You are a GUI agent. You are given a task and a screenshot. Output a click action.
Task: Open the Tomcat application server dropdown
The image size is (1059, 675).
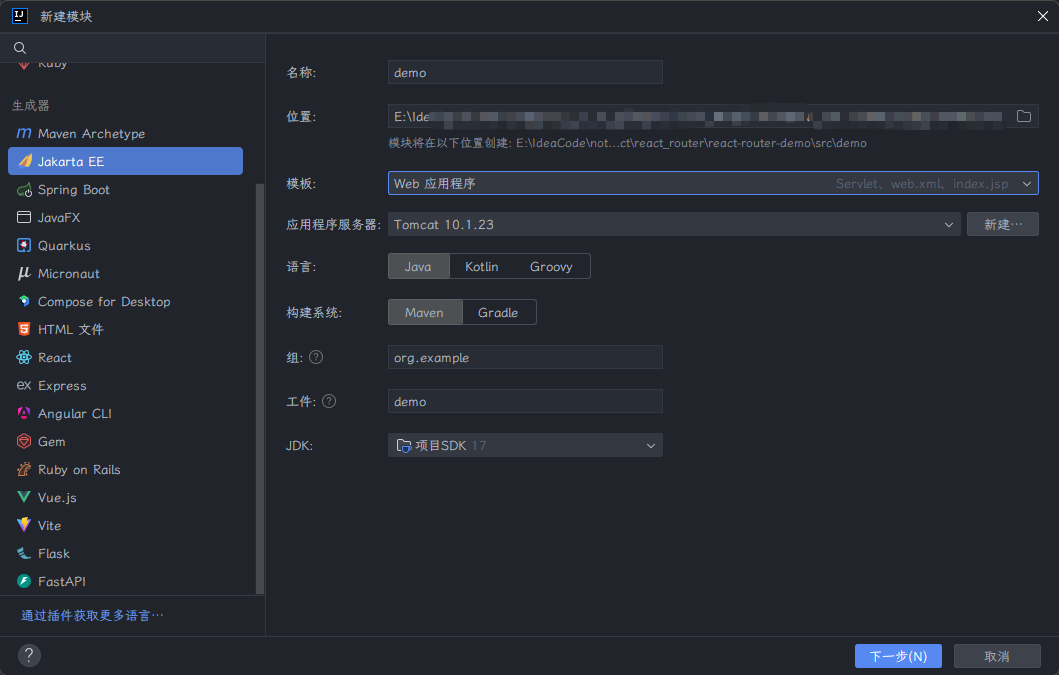pos(673,224)
